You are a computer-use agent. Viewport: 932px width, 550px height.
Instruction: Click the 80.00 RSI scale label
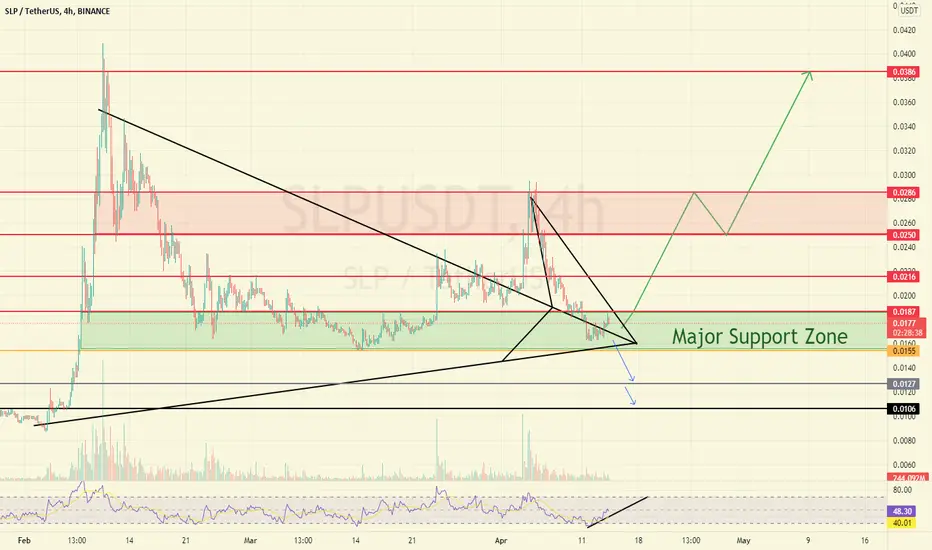(x=902, y=490)
